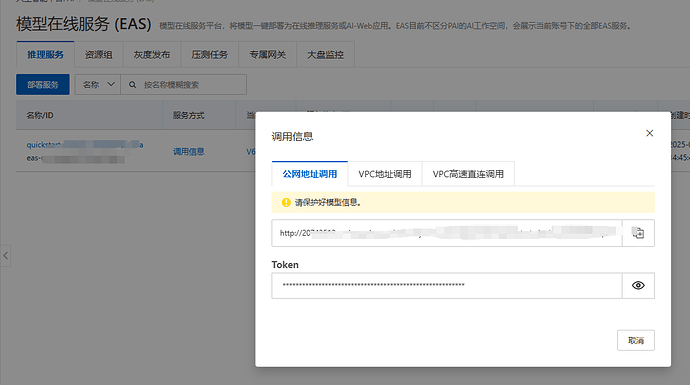Open the quickstart service name link
This screenshot has height=385, width=690.
click(84, 145)
